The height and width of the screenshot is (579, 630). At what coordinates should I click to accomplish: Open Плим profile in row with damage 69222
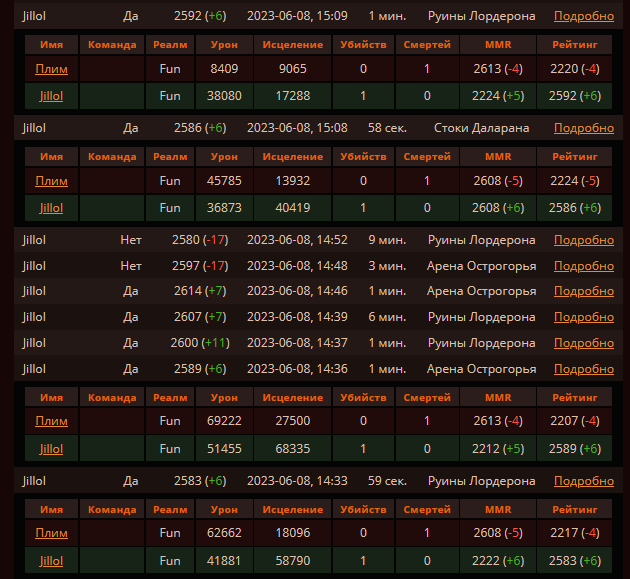[x=51, y=421]
